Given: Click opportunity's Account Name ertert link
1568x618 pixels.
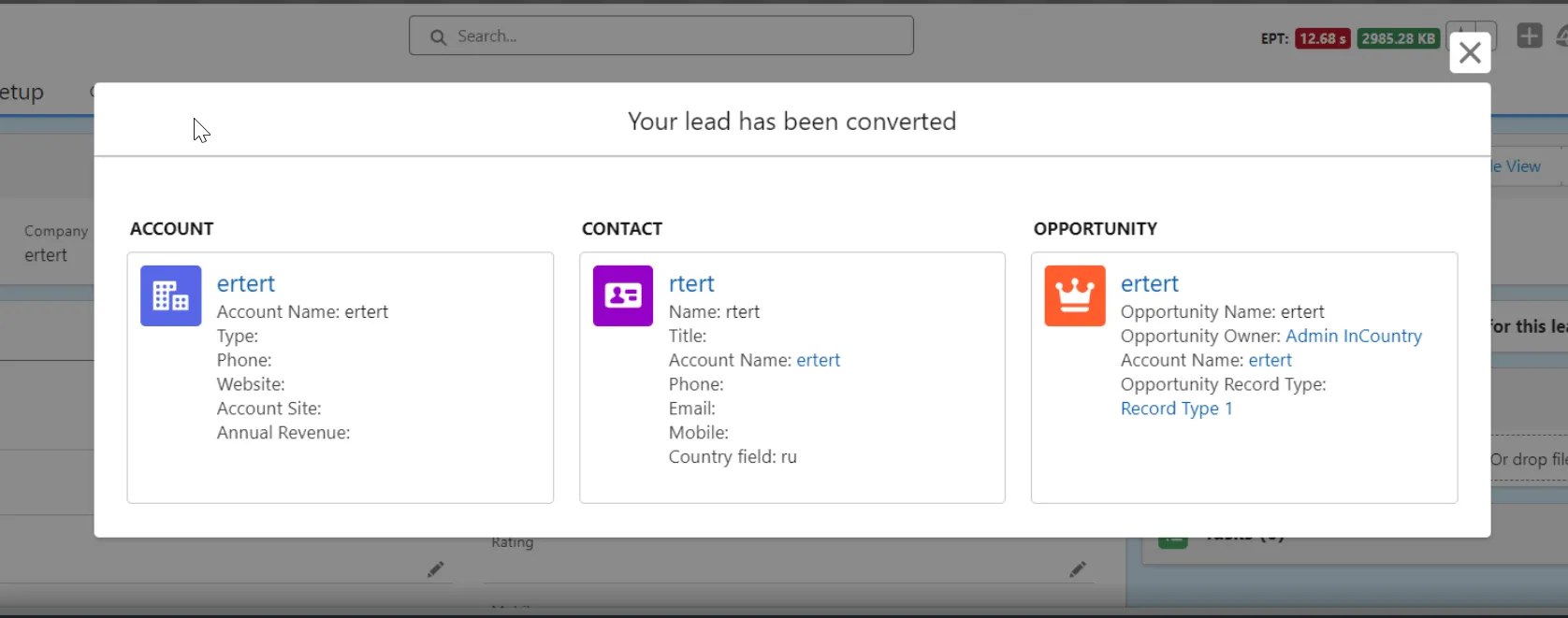Looking at the screenshot, I should [x=1270, y=360].
